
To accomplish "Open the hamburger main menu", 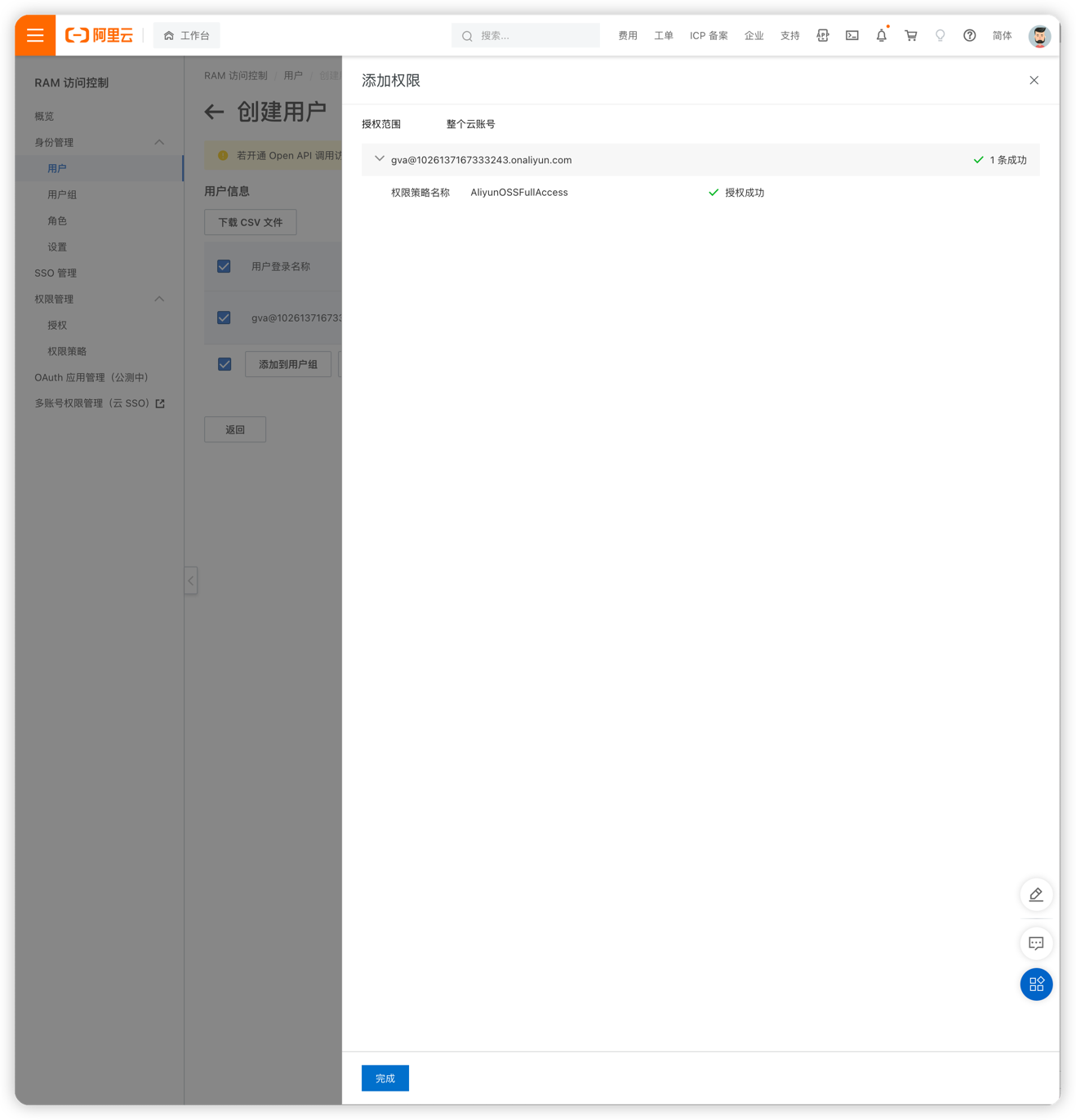I will (x=35, y=35).
